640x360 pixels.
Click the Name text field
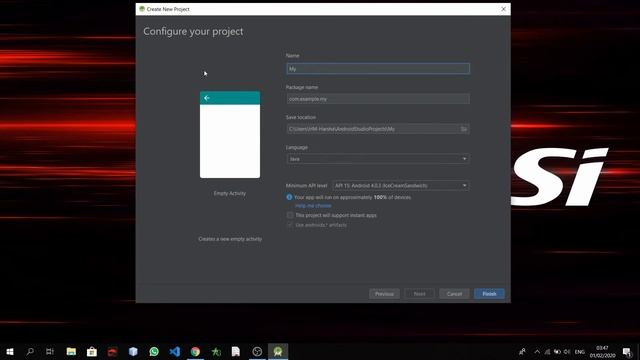click(x=378, y=69)
